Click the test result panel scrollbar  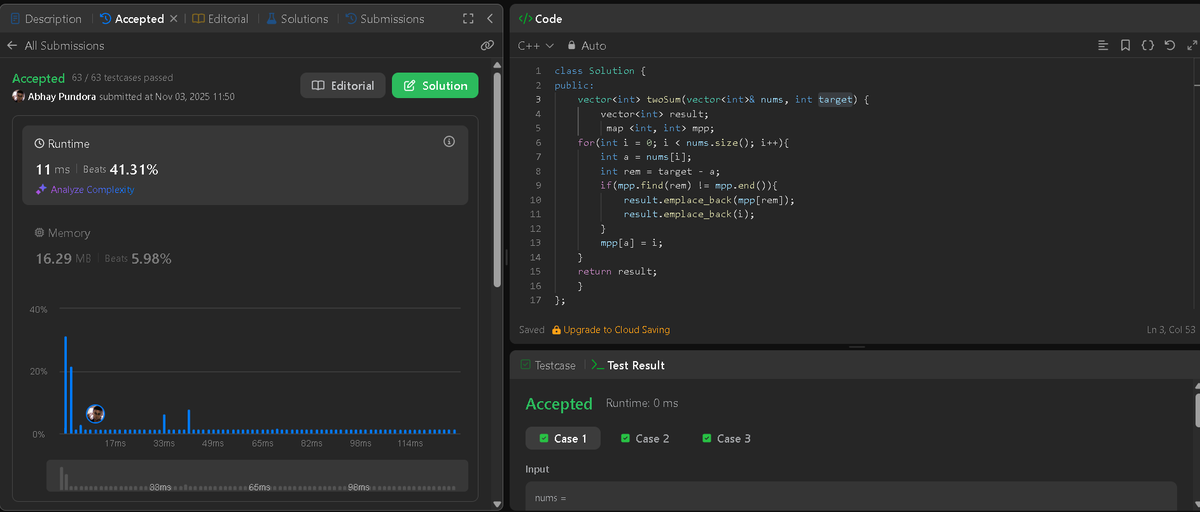point(1197,410)
